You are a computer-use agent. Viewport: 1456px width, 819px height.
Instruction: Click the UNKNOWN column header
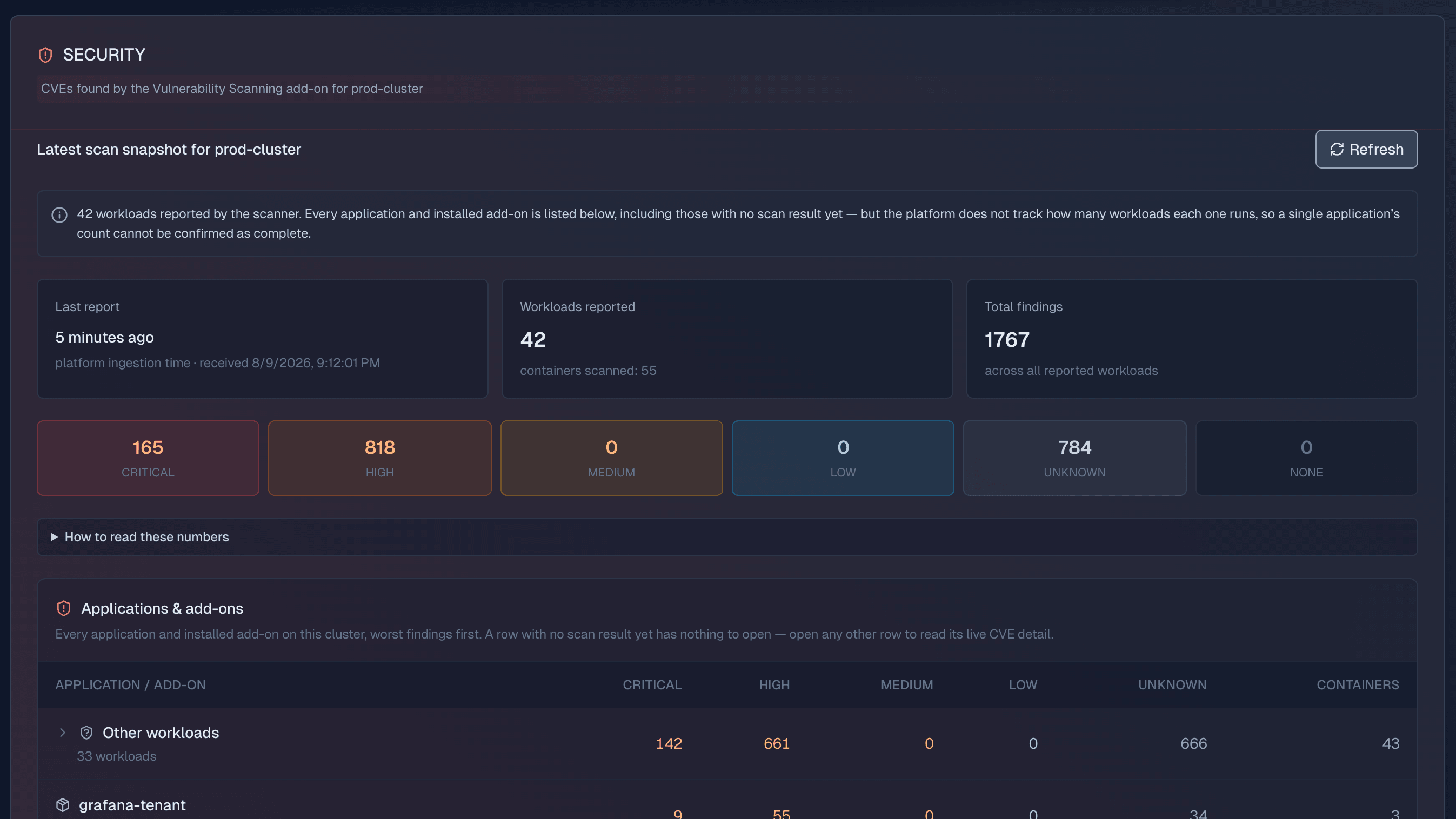click(x=1172, y=684)
